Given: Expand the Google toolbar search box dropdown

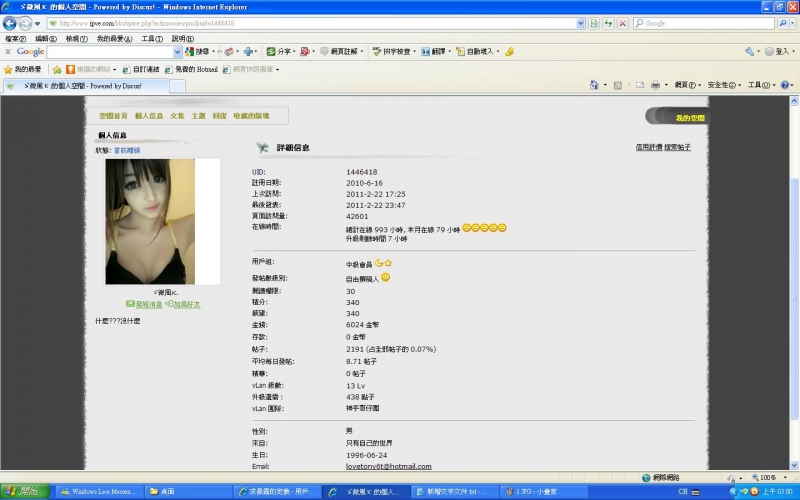Looking at the screenshot, I should tap(177, 52).
